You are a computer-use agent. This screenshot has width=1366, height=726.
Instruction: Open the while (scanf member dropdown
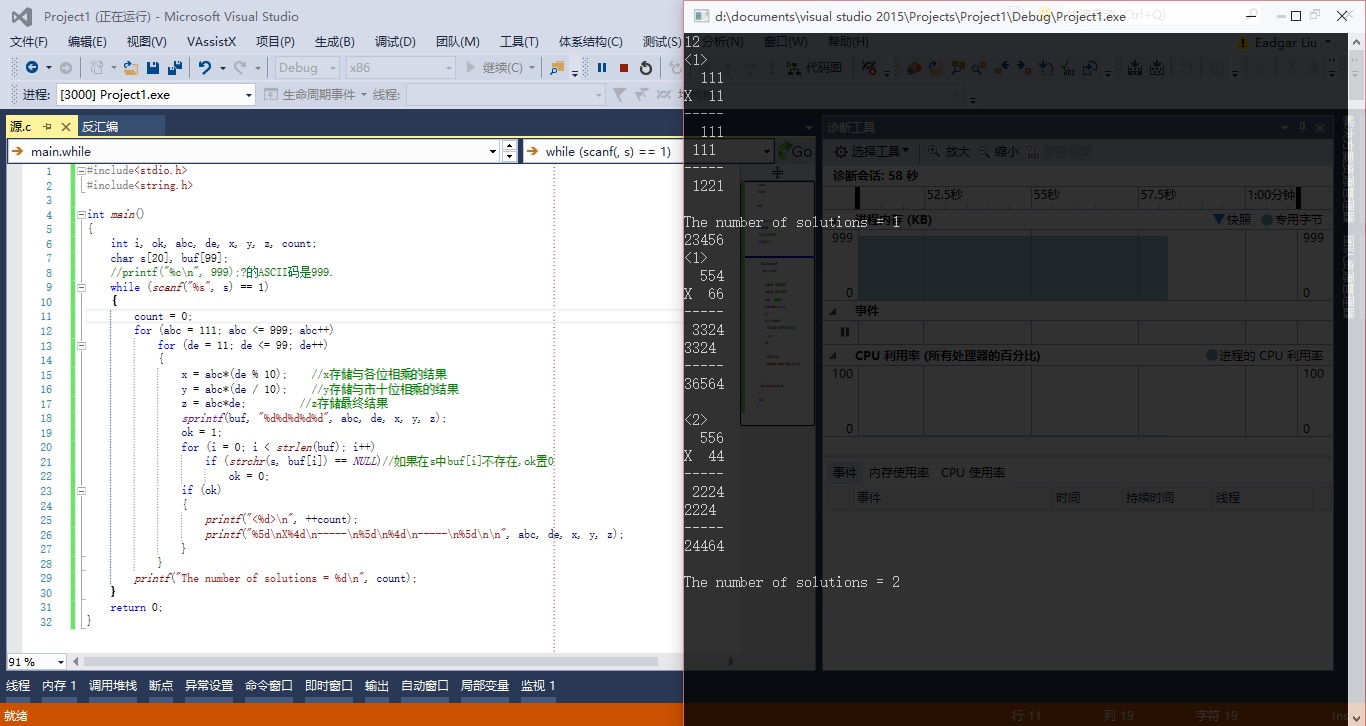(604, 151)
